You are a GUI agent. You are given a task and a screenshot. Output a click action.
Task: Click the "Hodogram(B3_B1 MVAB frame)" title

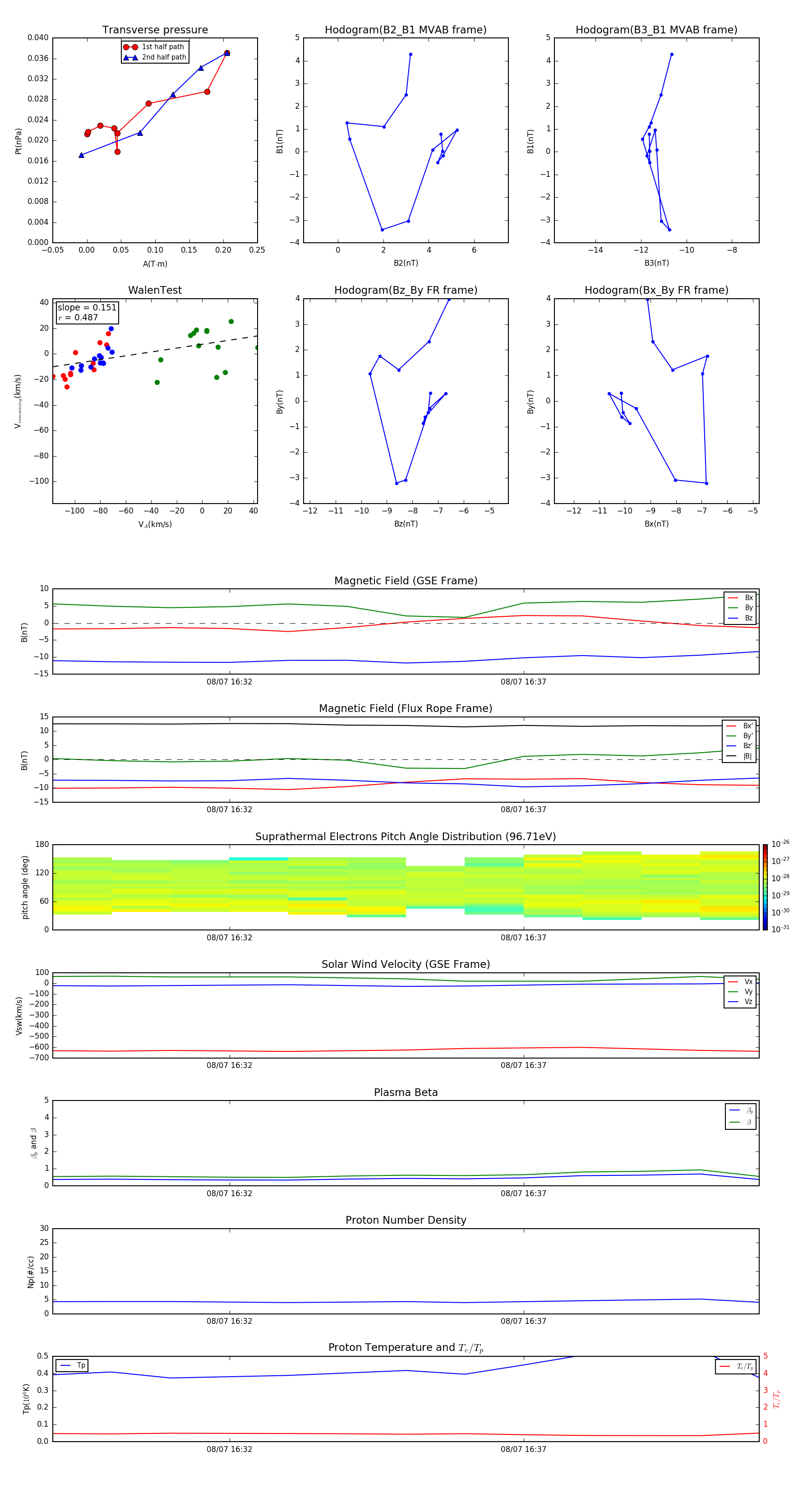pos(656,30)
